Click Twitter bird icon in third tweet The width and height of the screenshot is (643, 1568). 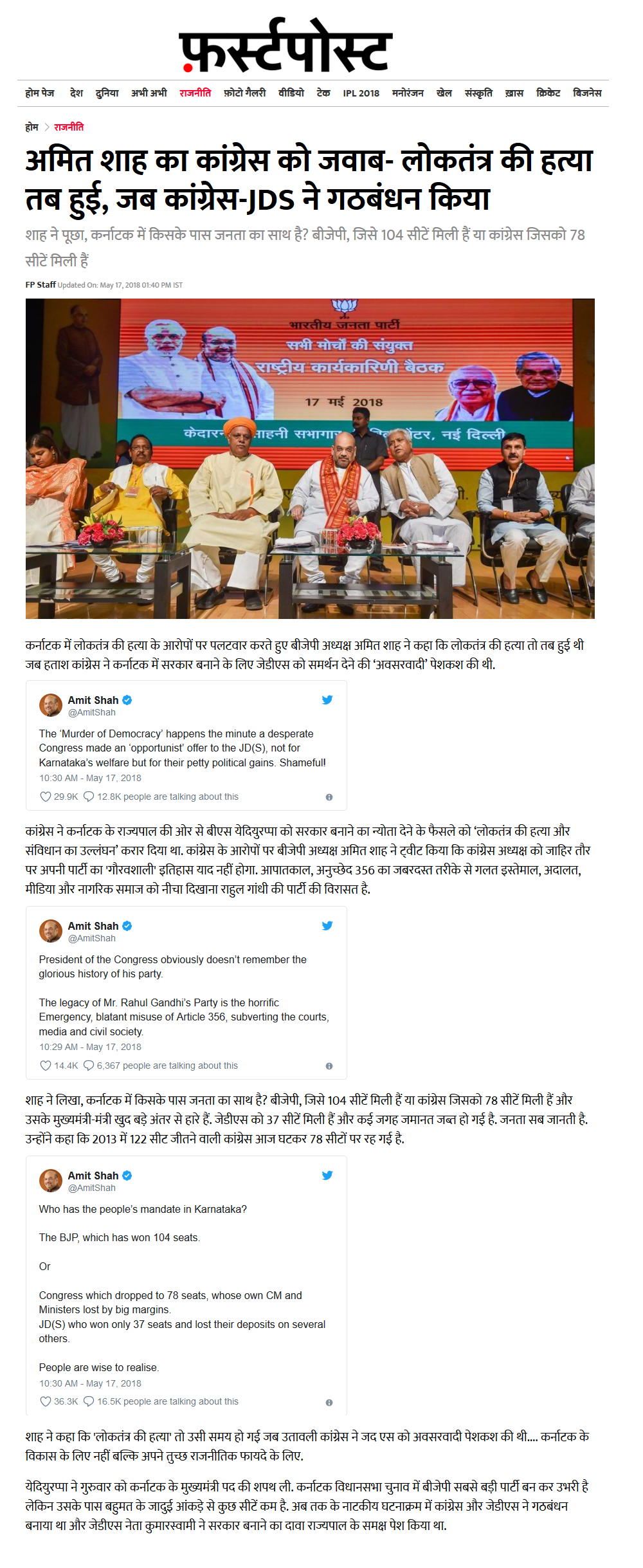coord(327,1175)
